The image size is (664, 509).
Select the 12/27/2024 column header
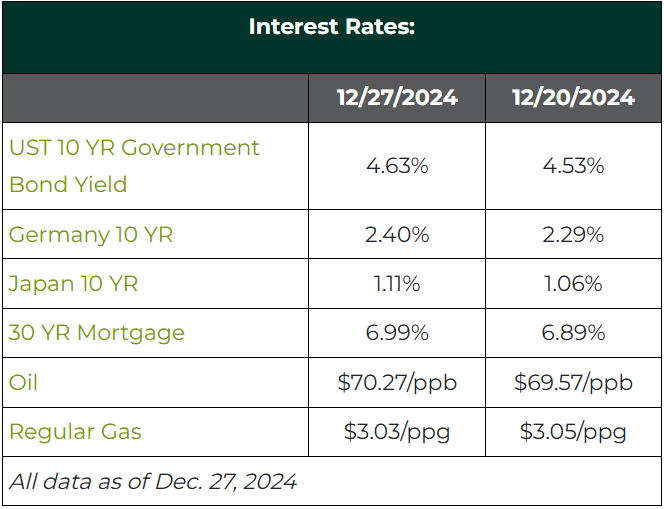point(397,98)
